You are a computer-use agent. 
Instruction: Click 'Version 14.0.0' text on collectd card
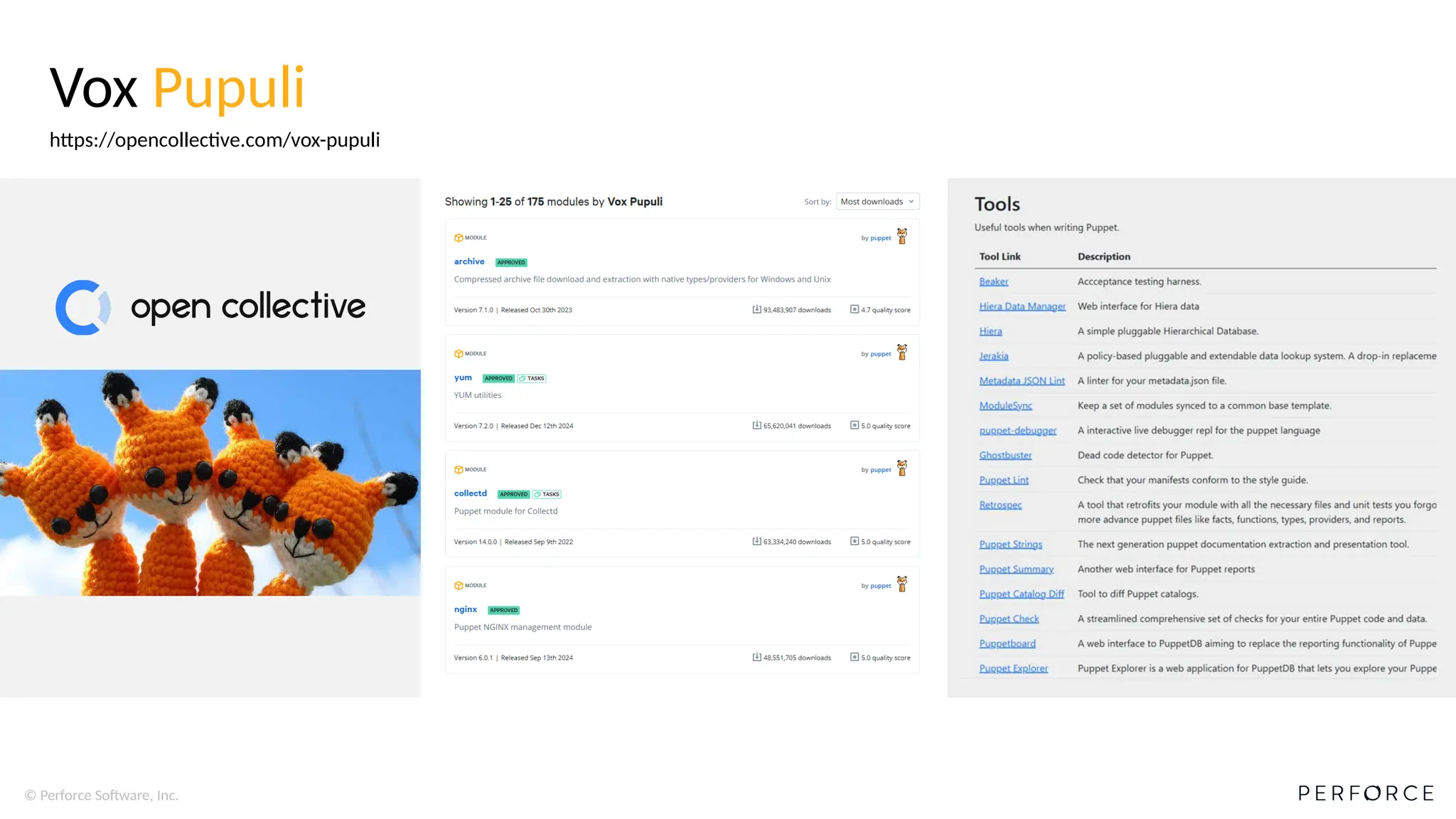click(475, 542)
